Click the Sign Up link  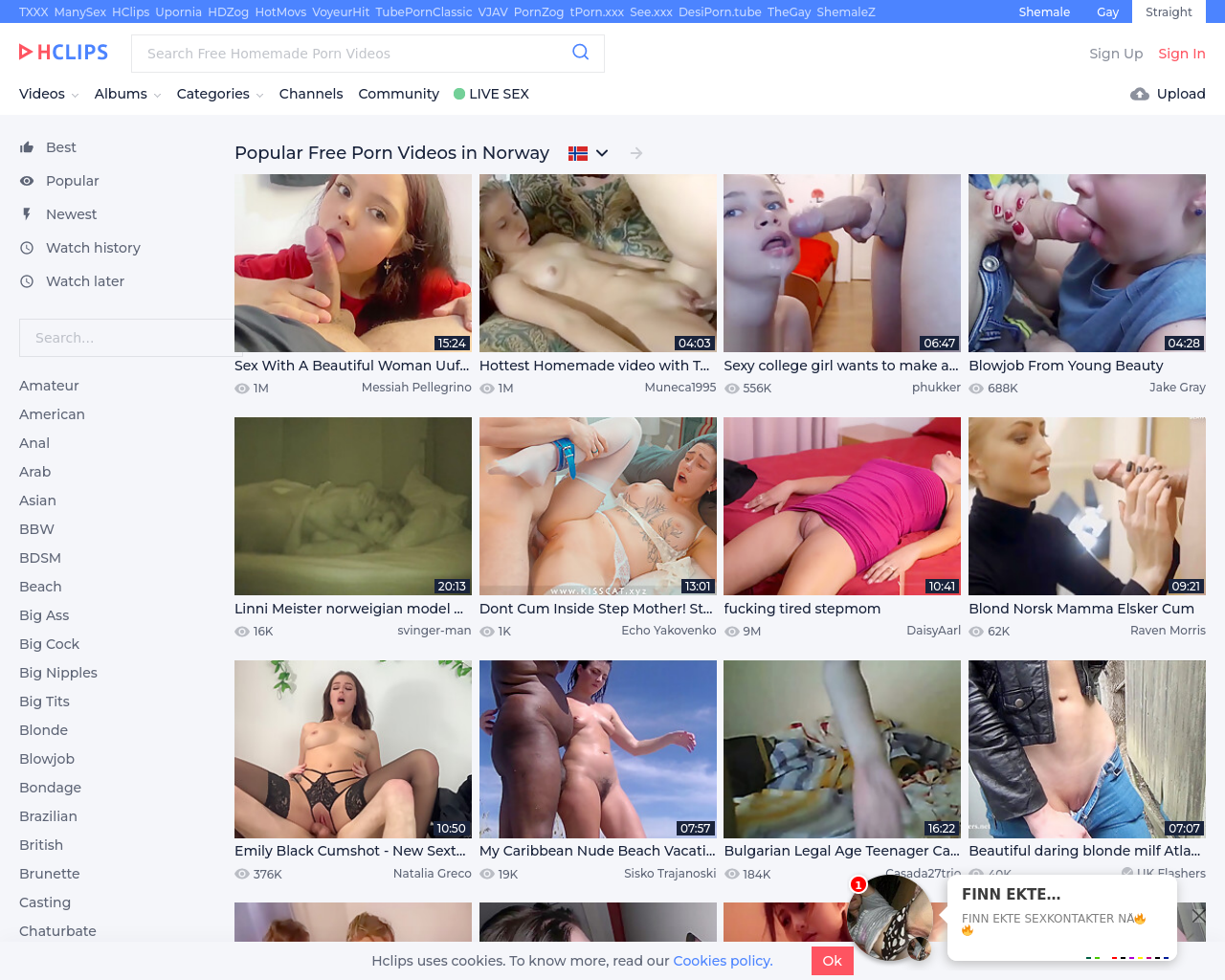1116,54
